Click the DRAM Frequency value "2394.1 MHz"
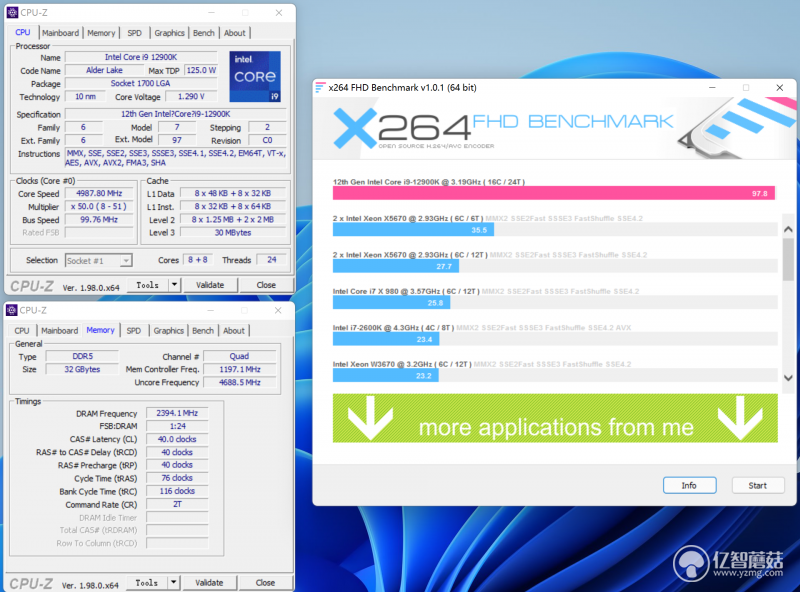The width and height of the screenshot is (800, 592). [x=177, y=413]
